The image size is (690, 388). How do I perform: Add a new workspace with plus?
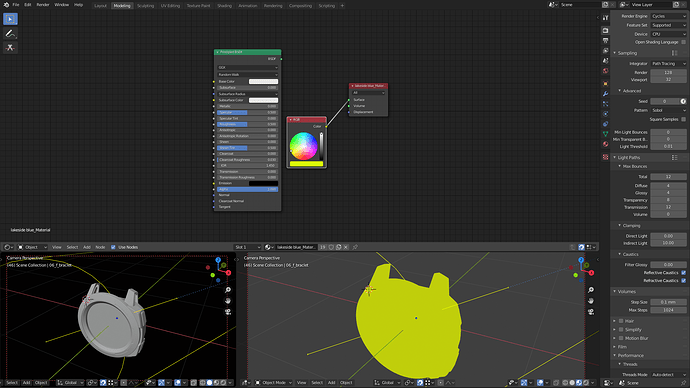point(342,6)
